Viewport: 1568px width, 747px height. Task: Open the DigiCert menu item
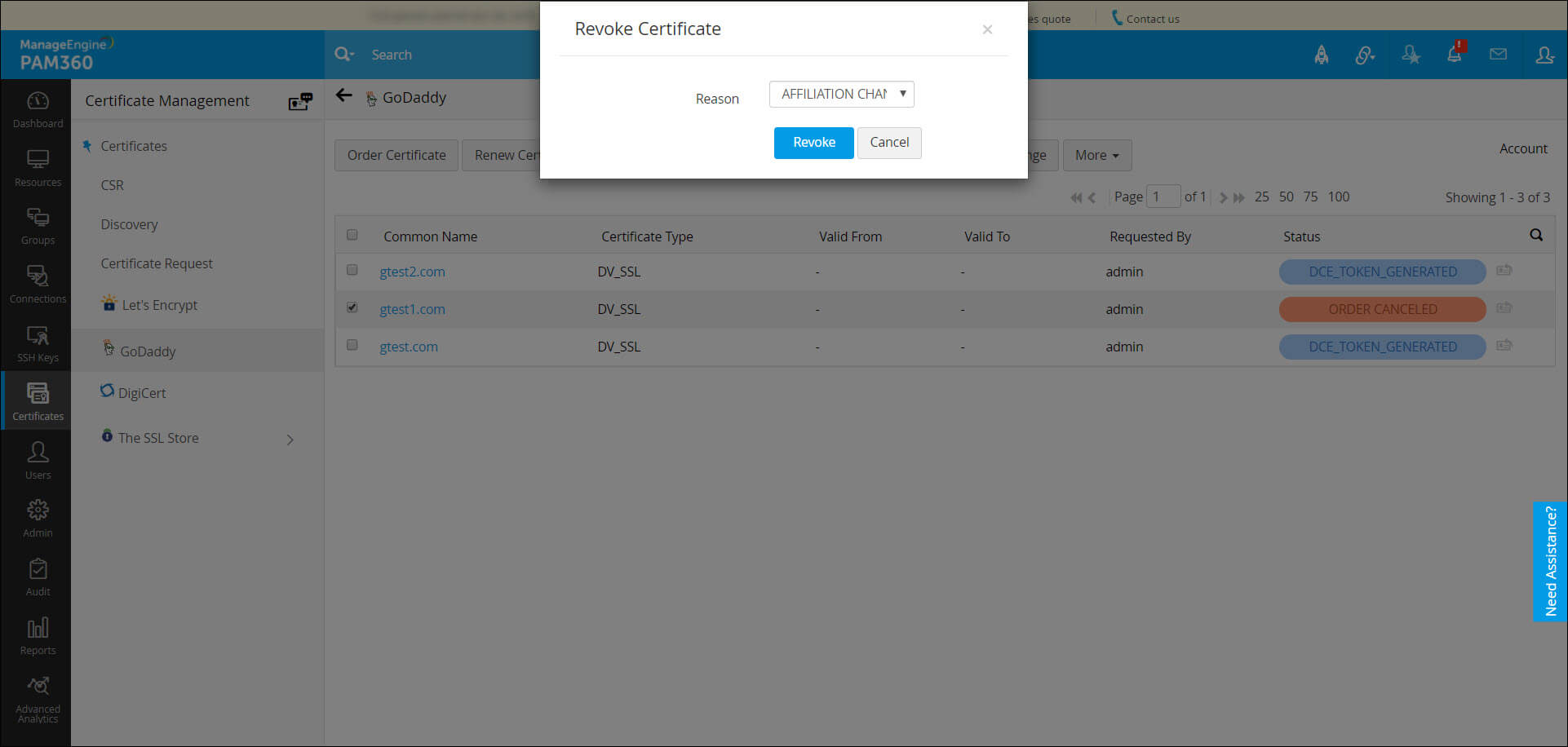point(141,393)
